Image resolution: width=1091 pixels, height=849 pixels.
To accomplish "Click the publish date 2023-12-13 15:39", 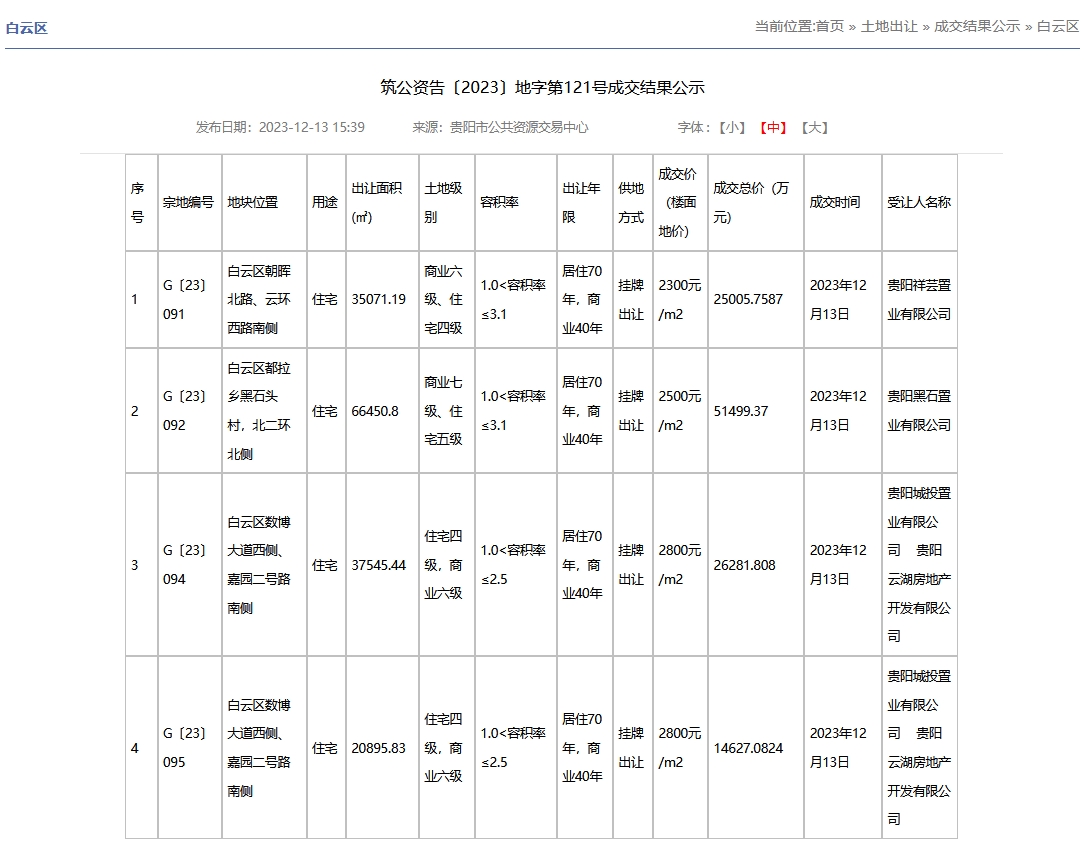I will 311,128.
